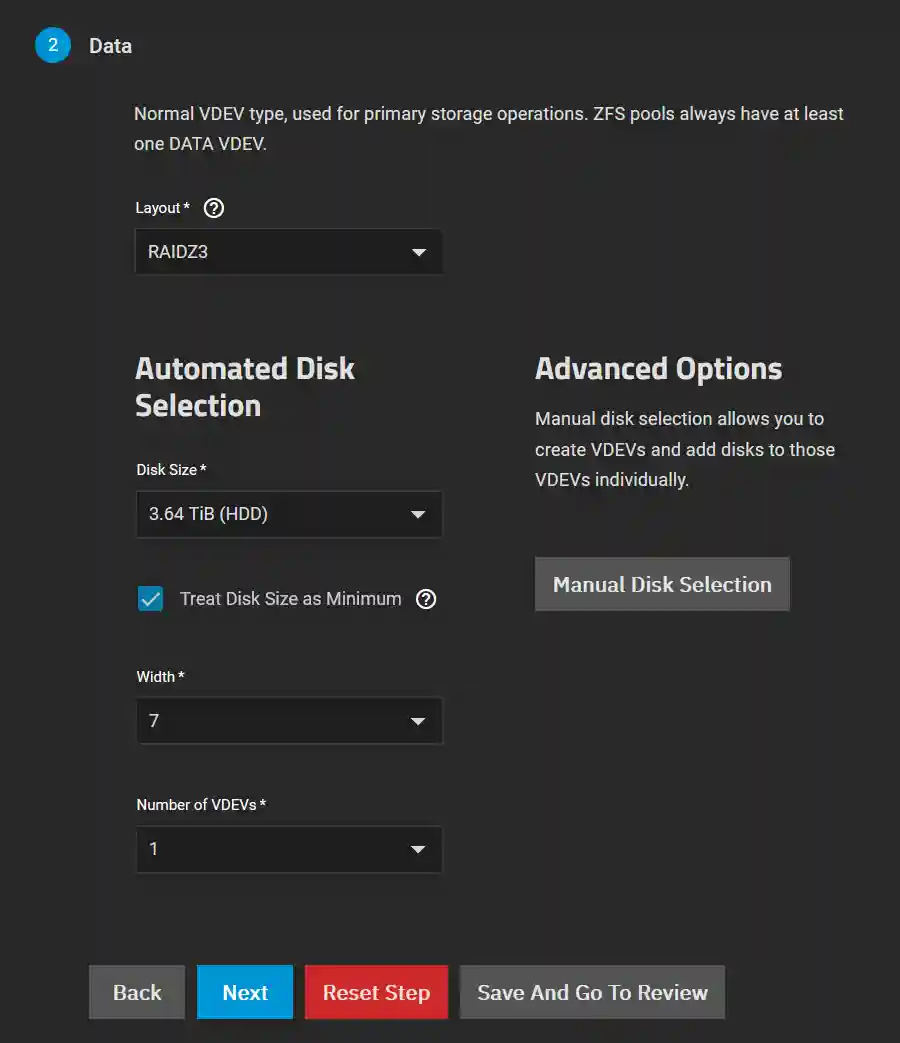The height and width of the screenshot is (1043, 900).
Task: Open the Layout dropdown showing RAIDZ3
Action: coord(289,252)
